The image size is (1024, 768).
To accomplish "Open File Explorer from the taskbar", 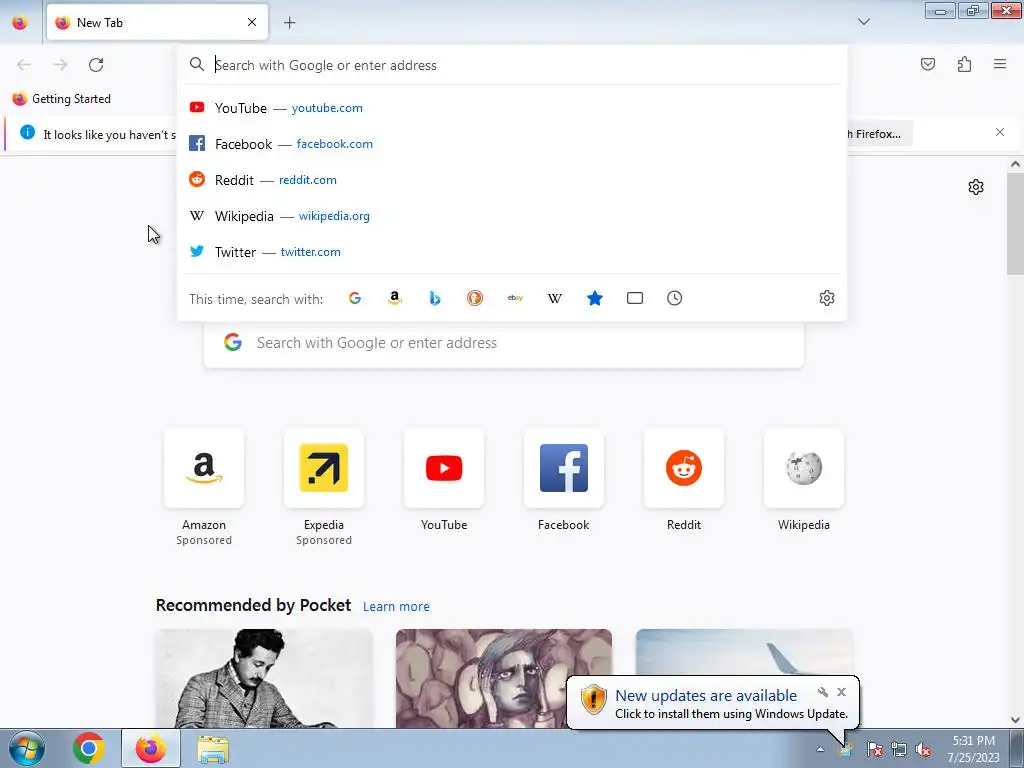I will pyautogui.click(x=213, y=748).
